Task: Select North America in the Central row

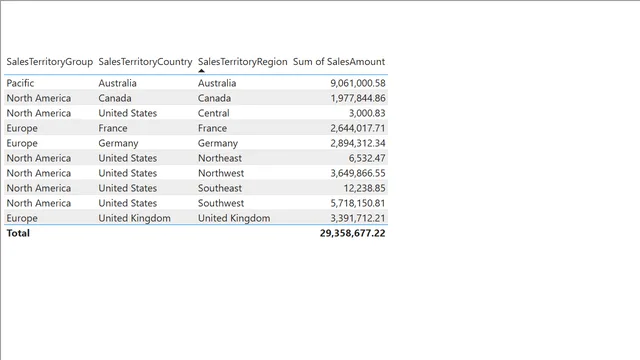Action: coord(39,113)
